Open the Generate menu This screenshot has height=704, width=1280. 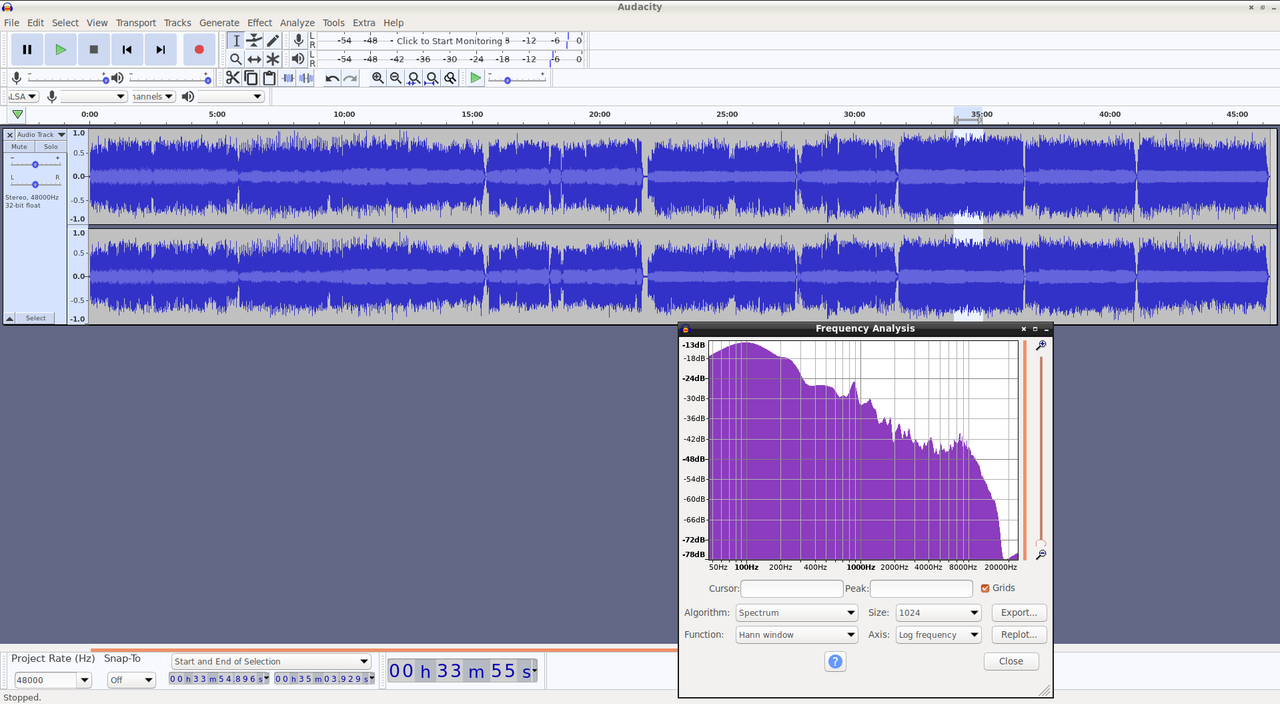tap(219, 22)
